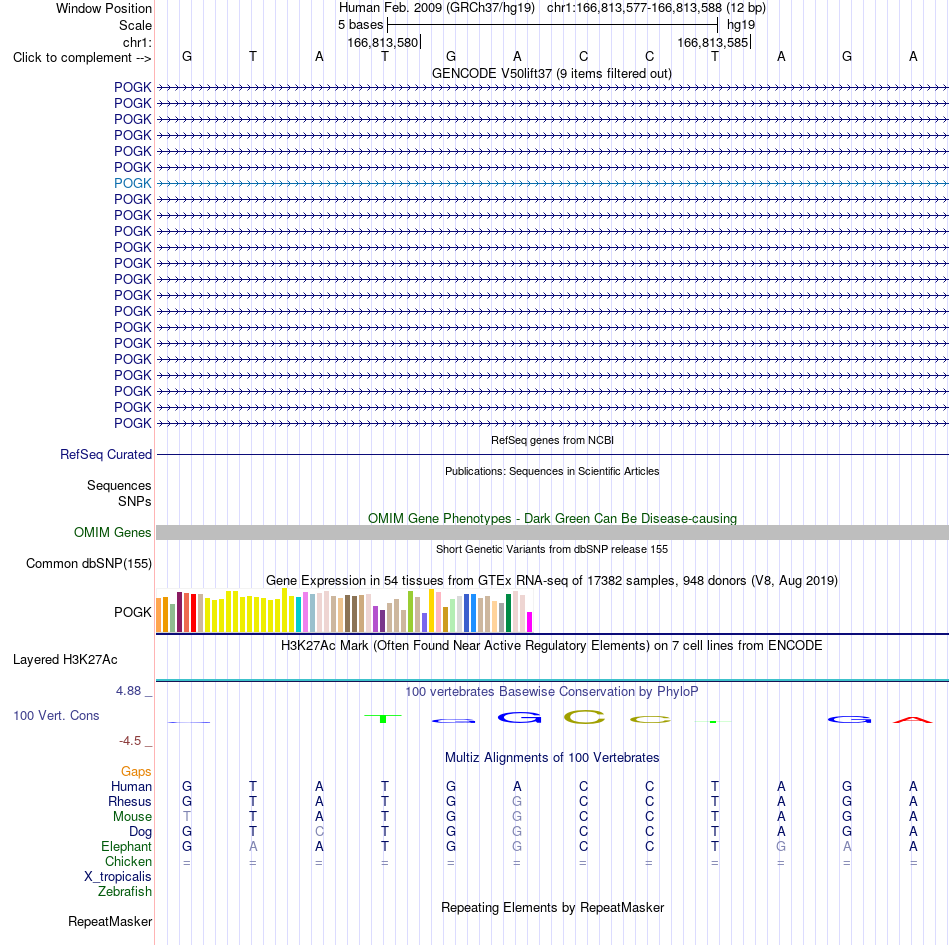Click the chr1:166,813,577-166,813,588 position header
This screenshot has width=950, height=945.
coord(656,8)
